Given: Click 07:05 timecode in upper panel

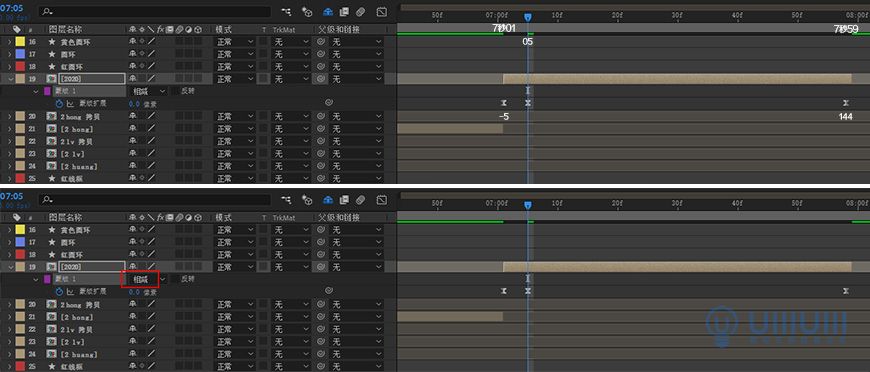Looking at the screenshot, I should pos(12,8).
